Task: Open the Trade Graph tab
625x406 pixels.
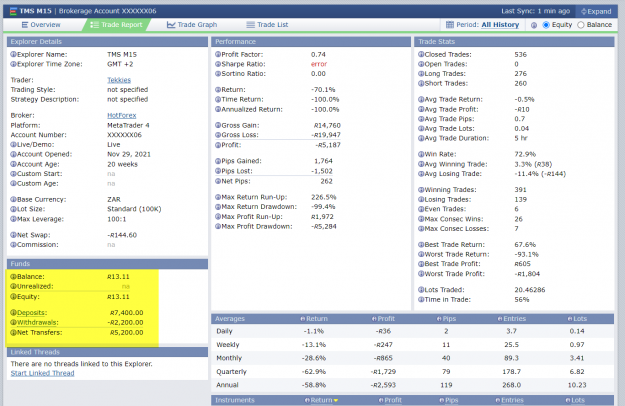Action: pos(192,25)
